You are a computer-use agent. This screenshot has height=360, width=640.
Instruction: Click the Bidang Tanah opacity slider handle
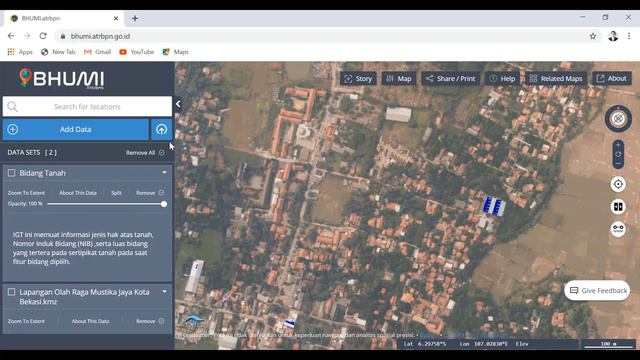click(x=164, y=204)
